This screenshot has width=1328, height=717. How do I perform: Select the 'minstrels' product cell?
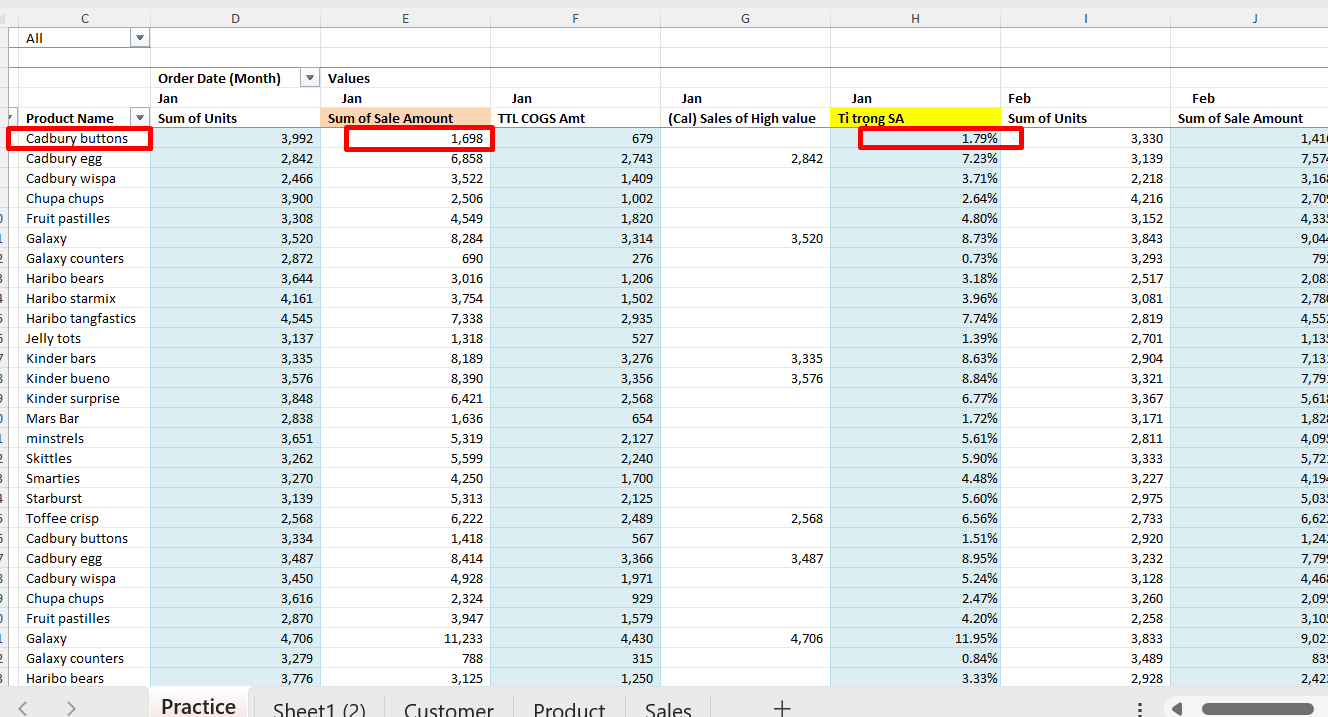pyautogui.click(x=84, y=438)
